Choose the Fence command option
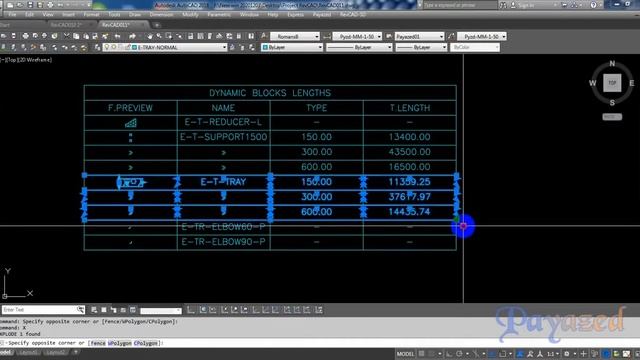 98,343
